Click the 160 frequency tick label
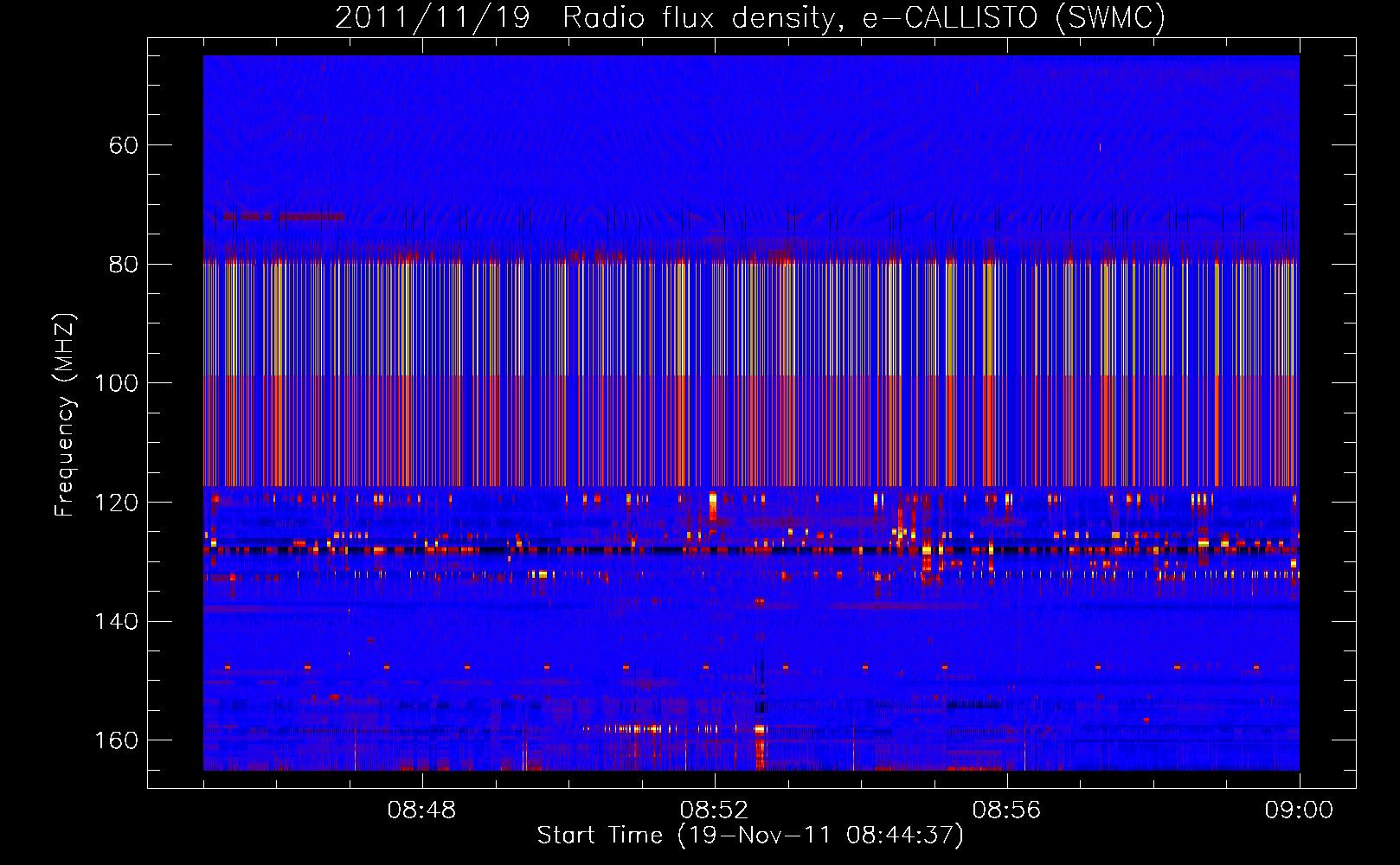Screen dimensions: 1400x865 click(x=116, y=740)
